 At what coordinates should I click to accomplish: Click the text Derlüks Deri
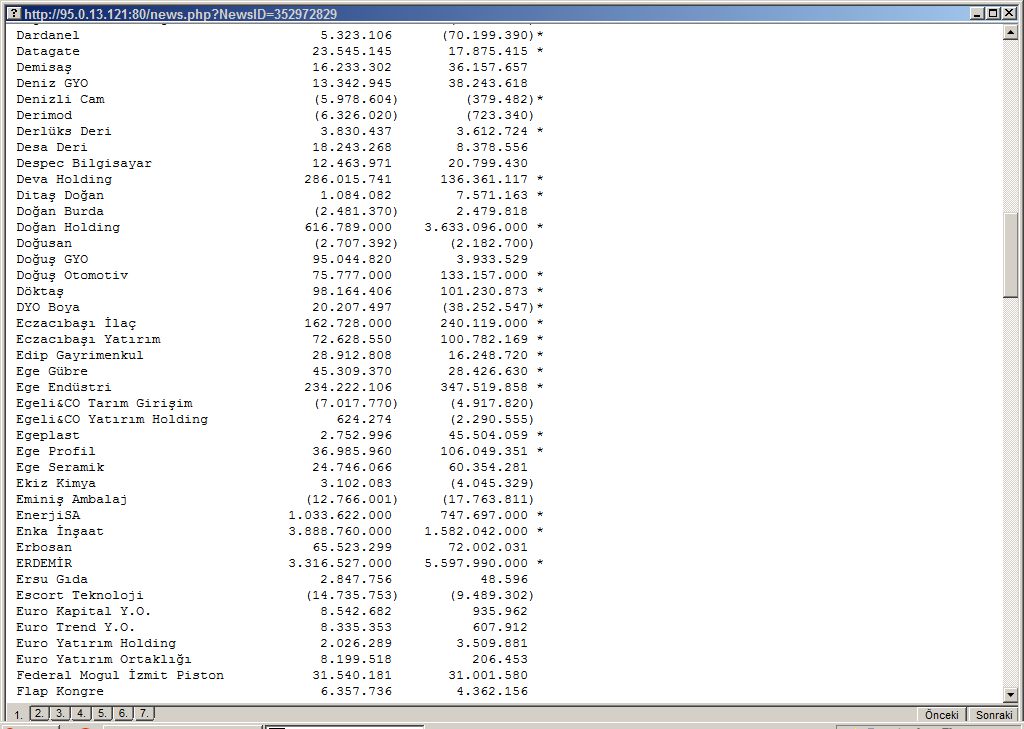point(64,131)
